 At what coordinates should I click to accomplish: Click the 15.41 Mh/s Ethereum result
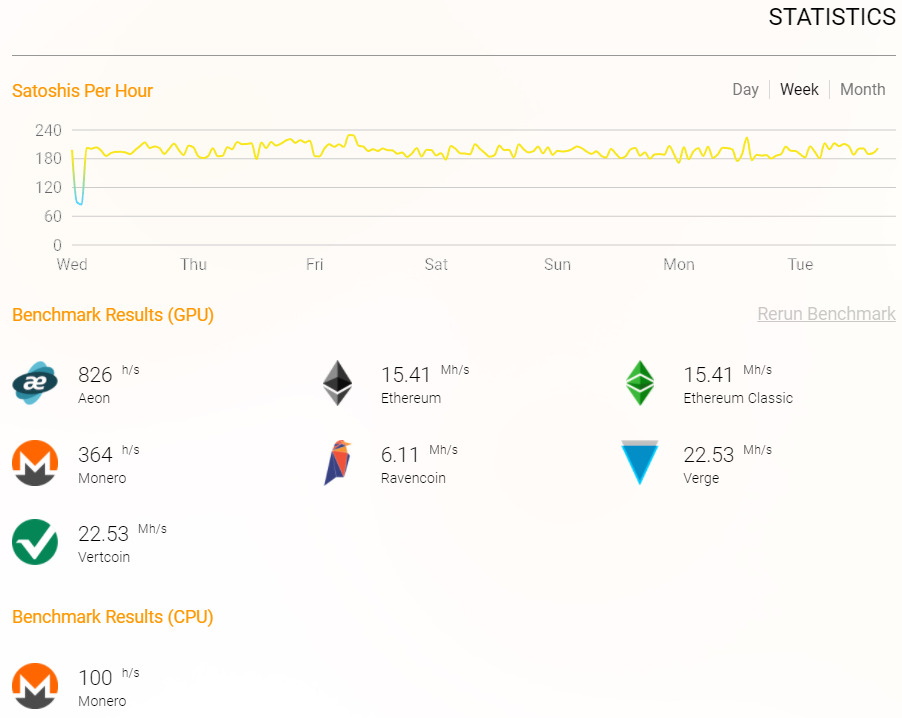point(406,375)
